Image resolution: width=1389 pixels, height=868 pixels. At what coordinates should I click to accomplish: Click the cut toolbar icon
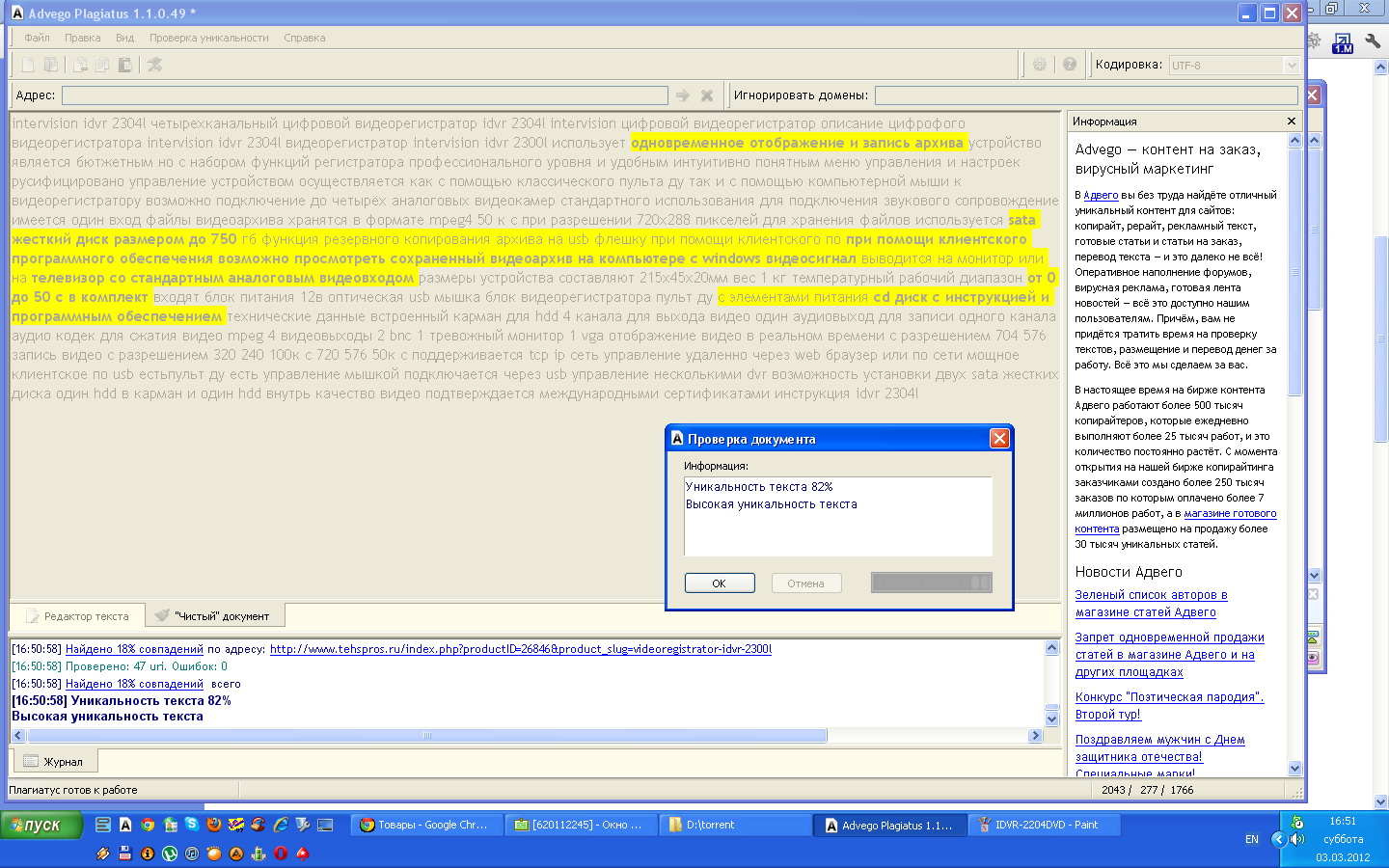click(x=80, y=65)
